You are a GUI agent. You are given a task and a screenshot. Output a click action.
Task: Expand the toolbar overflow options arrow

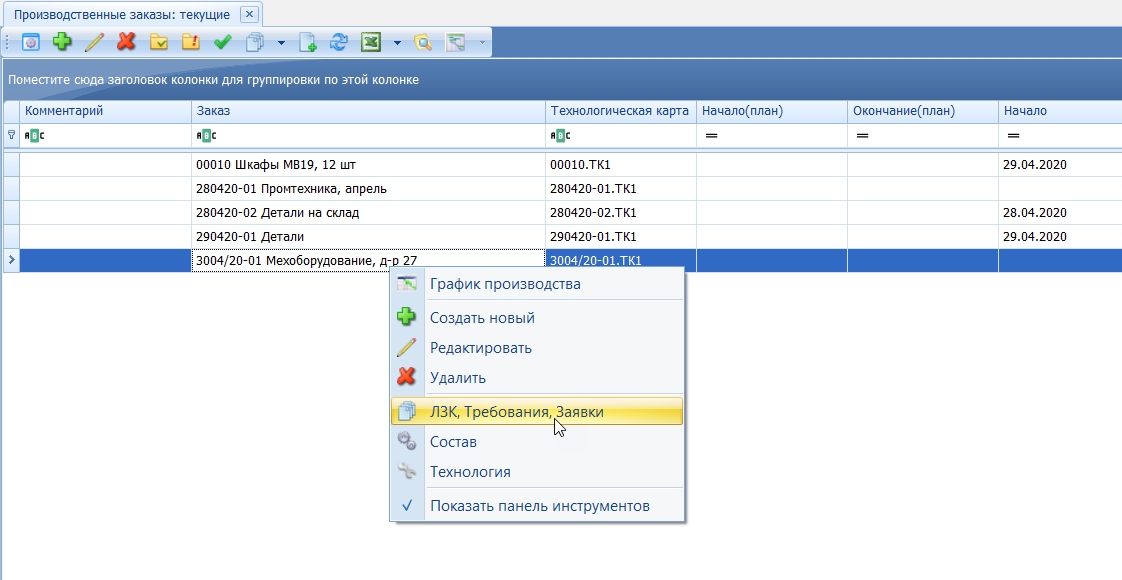tap(482, 43)
